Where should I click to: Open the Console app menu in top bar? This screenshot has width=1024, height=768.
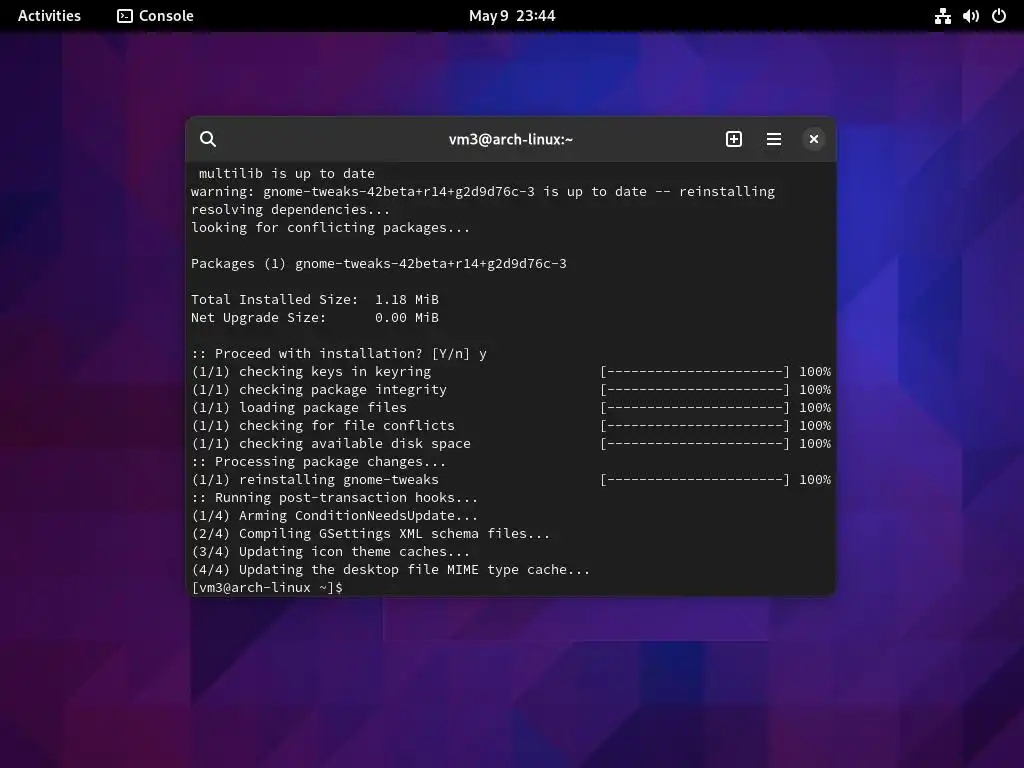click(155, 16)
